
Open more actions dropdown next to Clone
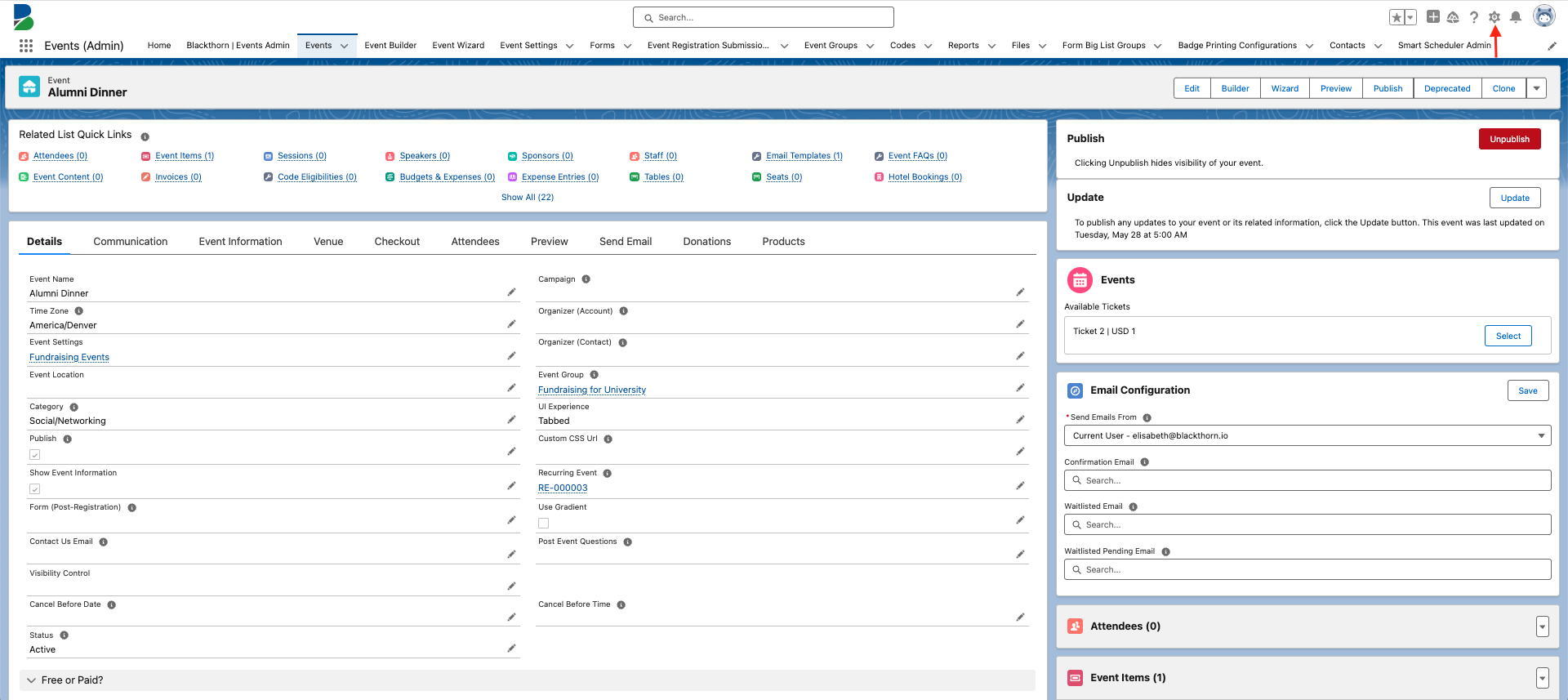(1537, 88)
